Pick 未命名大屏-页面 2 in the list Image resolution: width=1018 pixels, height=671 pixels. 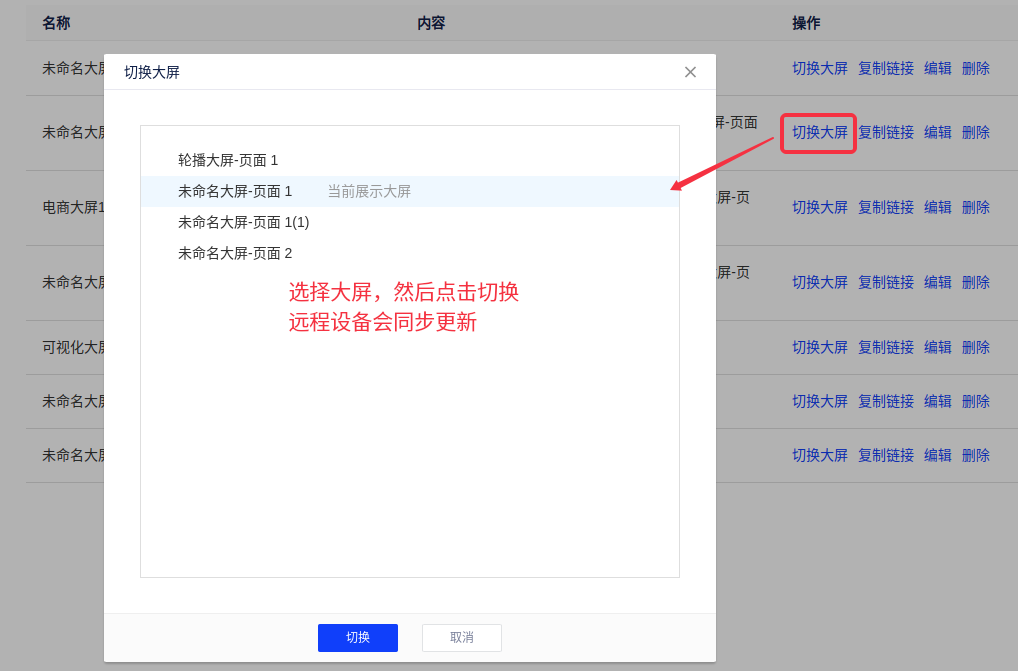point(235,253)
